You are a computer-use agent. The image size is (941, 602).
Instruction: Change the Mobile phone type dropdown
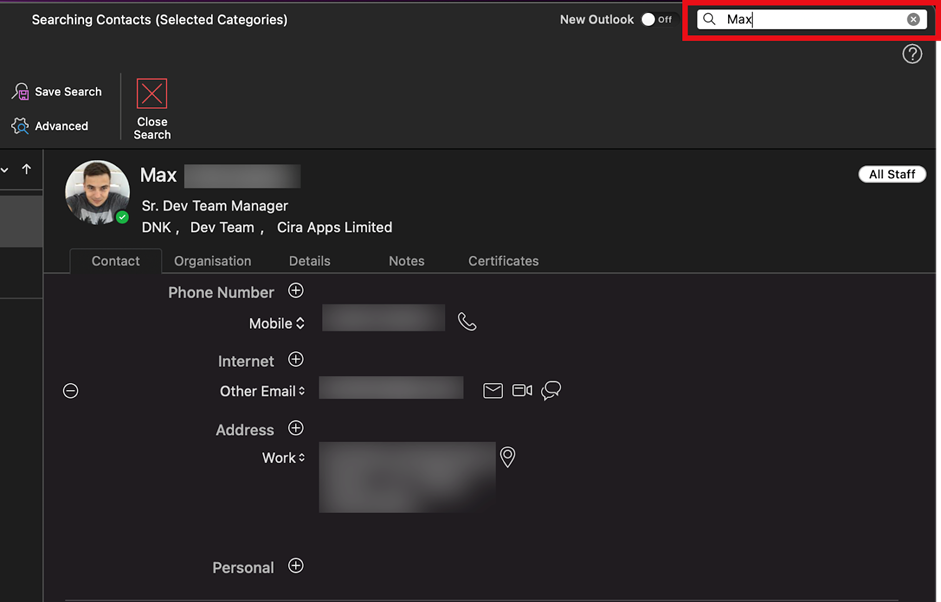point(277,324)
